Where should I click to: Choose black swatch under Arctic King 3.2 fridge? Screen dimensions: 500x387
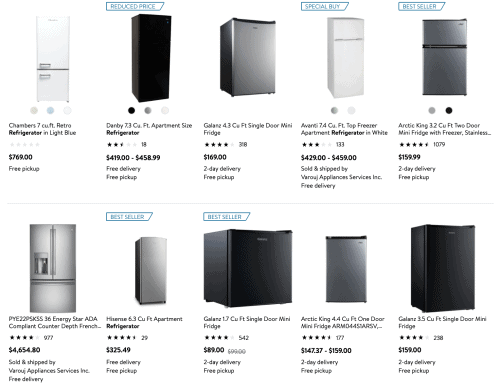point(449,110)
